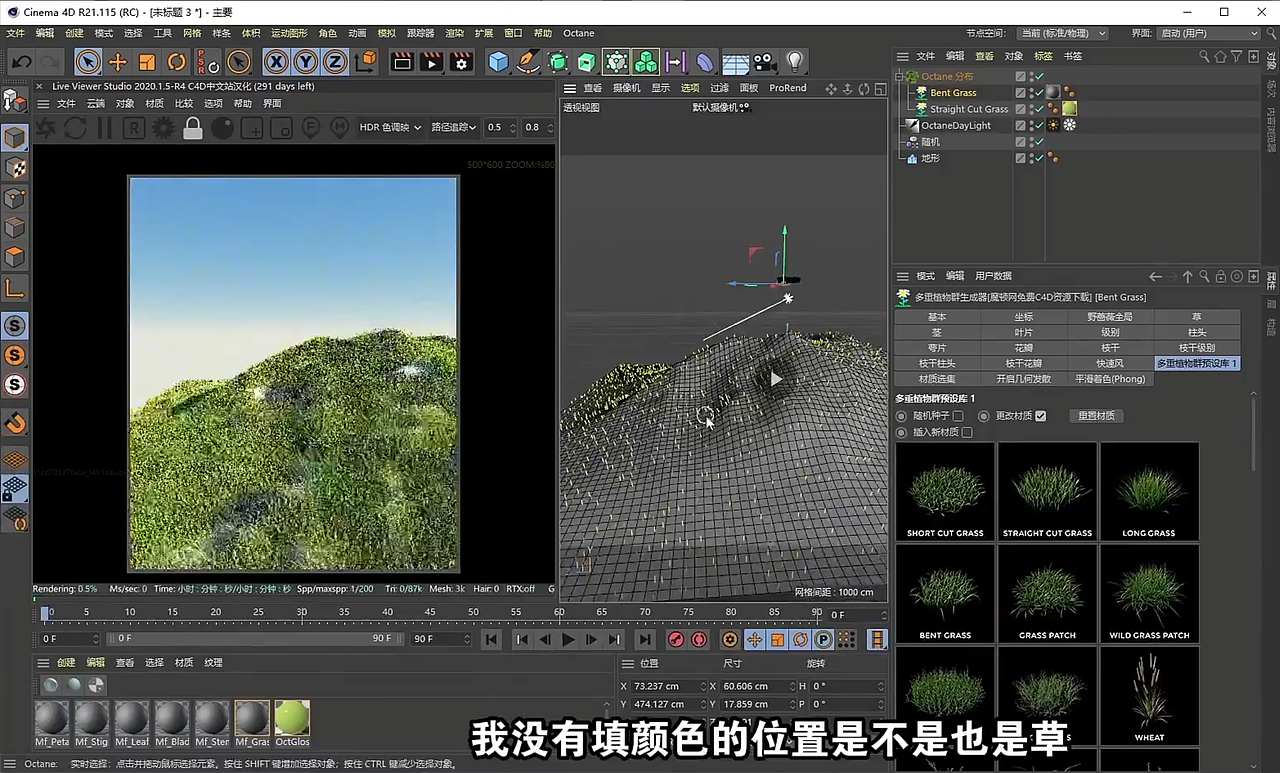Viewport: 1280px width, 773px height.
Task: Uncheck the 更改材质 checkbox
Action: 1040,415
